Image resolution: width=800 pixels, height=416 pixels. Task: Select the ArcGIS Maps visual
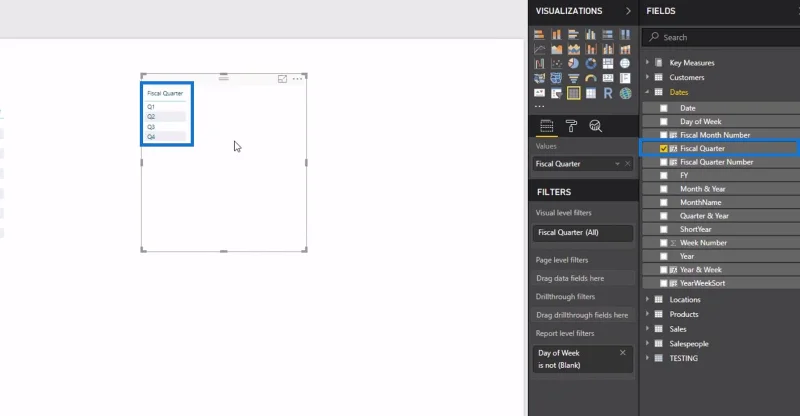(x=625, y=93)
